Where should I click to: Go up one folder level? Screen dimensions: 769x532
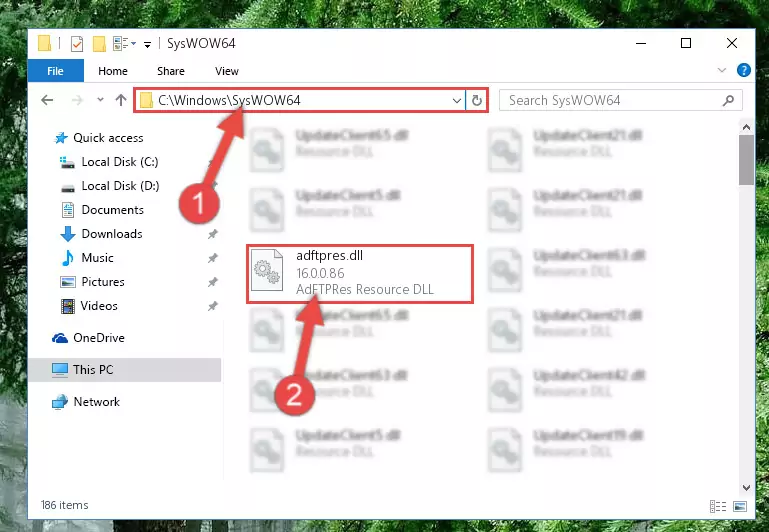click(x=121, y=100)
